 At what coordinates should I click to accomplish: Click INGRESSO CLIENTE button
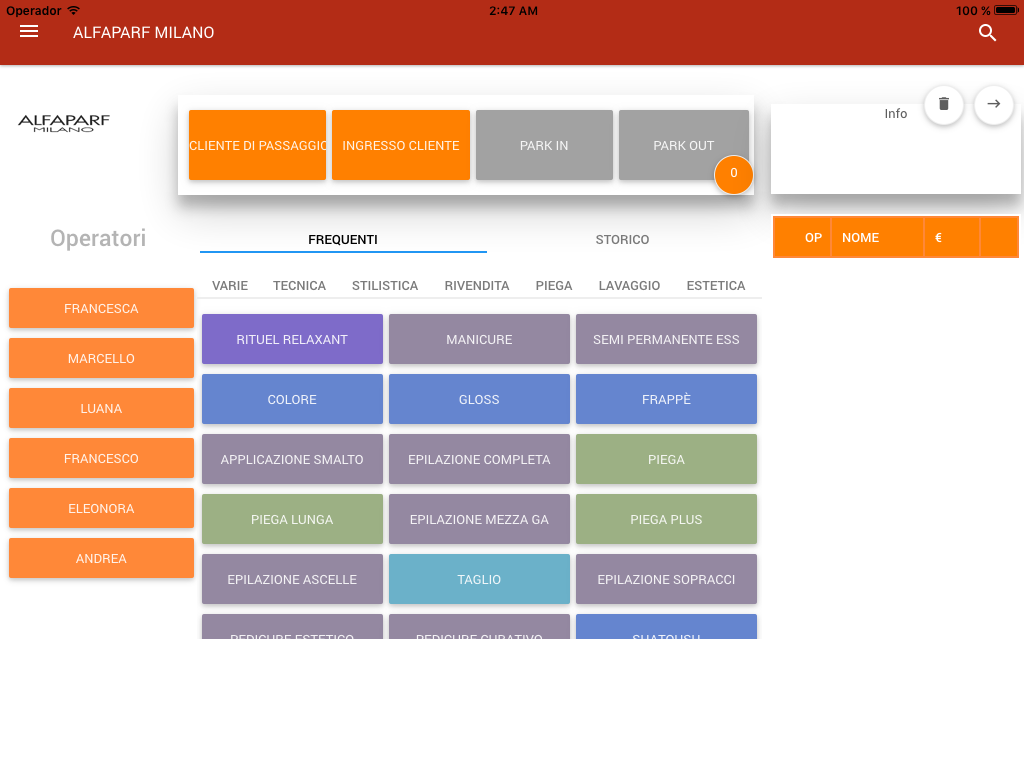coord(401,145)
